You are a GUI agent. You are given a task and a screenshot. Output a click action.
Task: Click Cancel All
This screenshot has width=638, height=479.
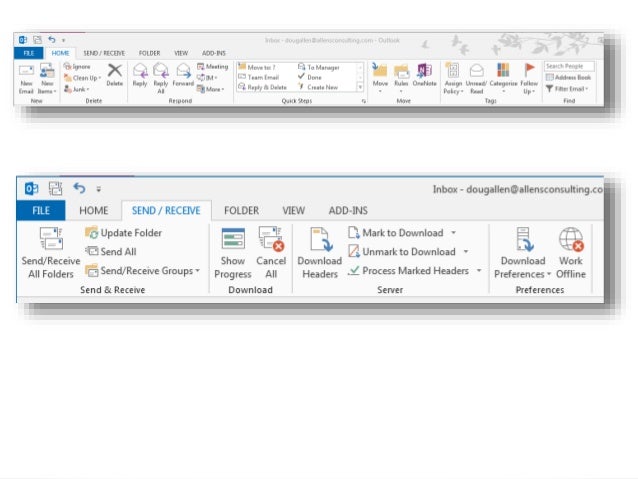(271, 253)
